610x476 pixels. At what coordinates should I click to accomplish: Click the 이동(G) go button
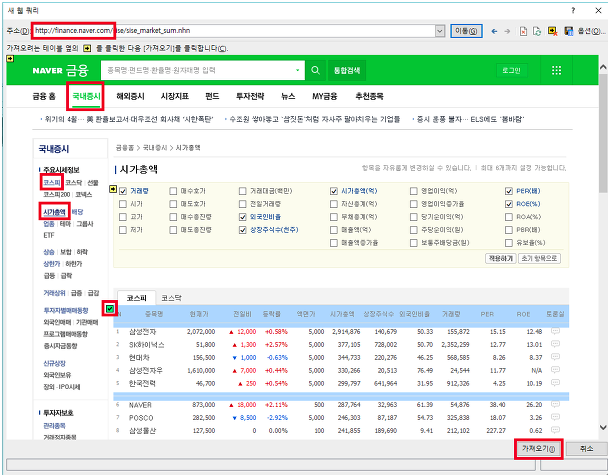point(466,31)
